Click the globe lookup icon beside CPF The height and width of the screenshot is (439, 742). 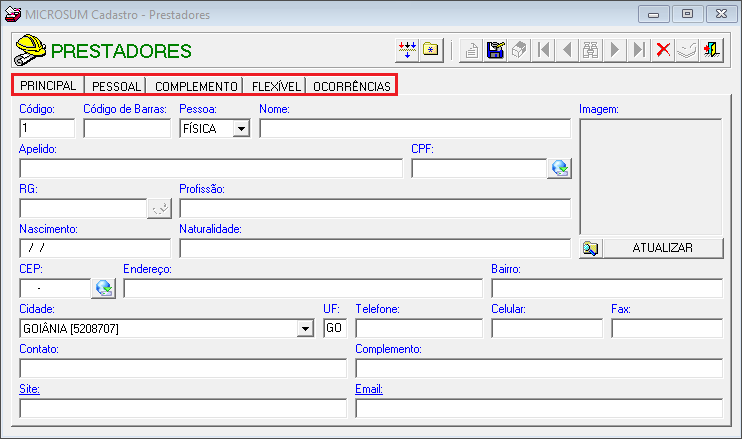559,168
